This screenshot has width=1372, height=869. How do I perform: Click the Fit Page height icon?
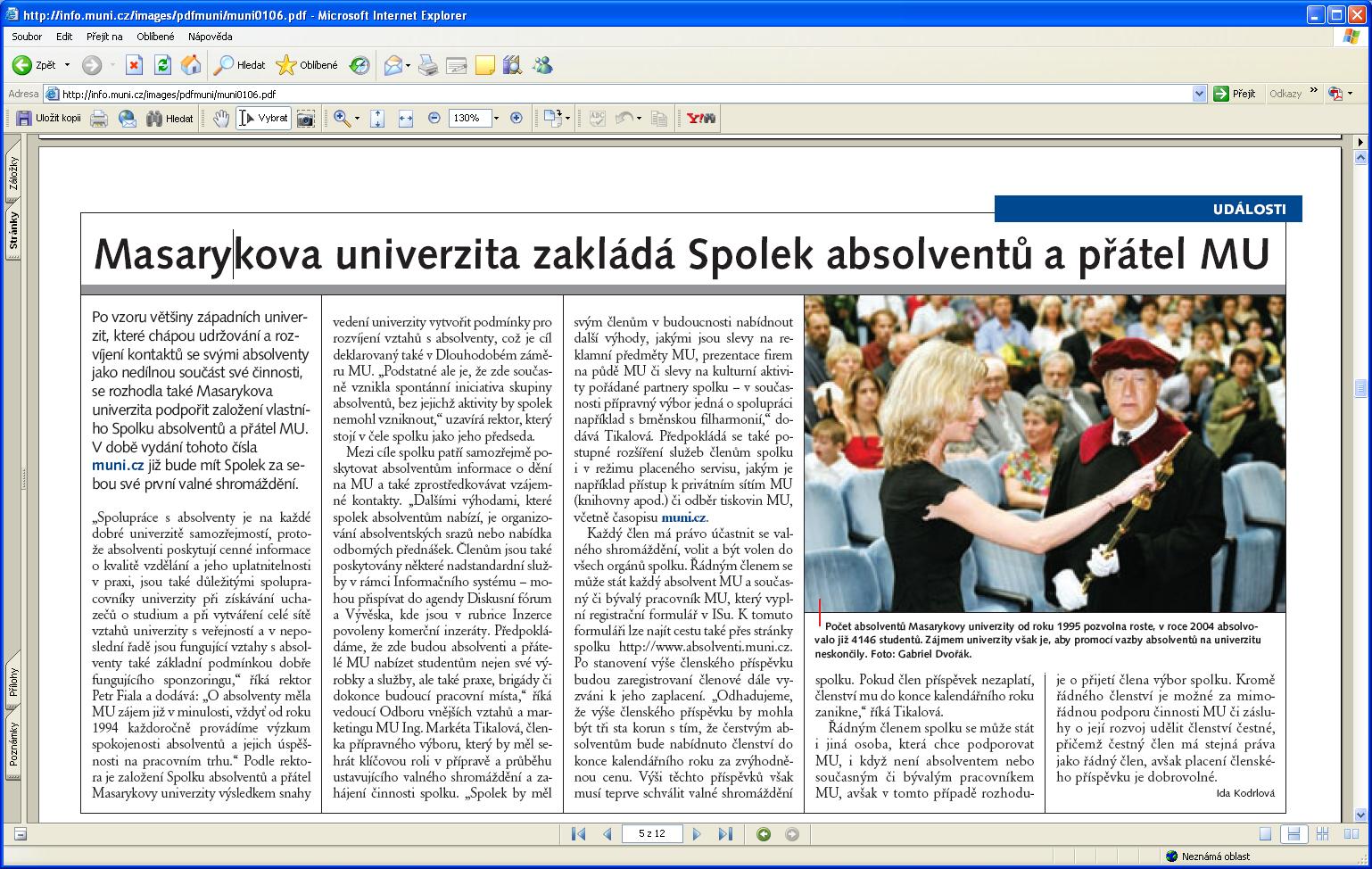tap(377, 118)
